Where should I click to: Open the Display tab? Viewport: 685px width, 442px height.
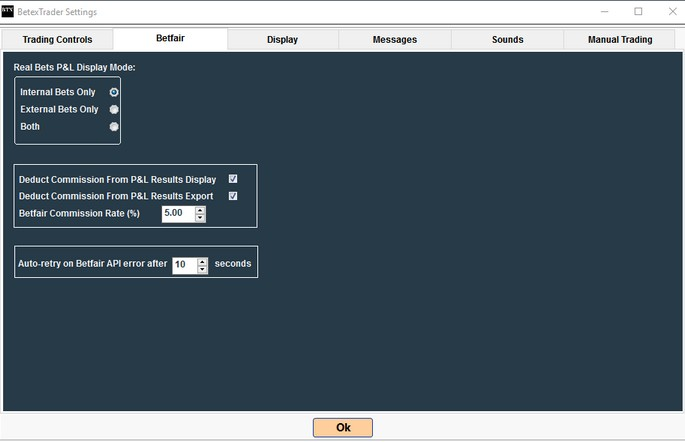click(x=282, y=40)
